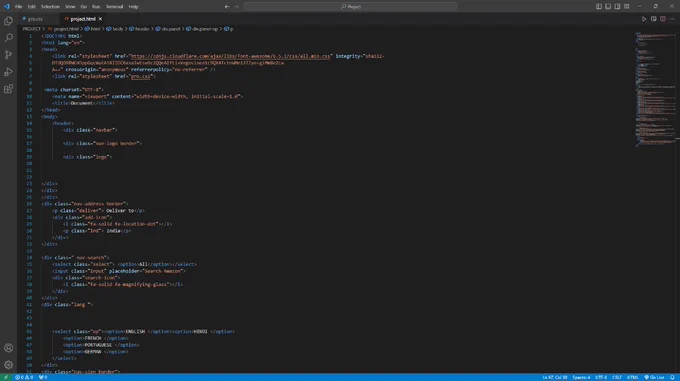Image resolution: width=680 pixels, height=381 pixels.
Task: Open the Terminal menu
Action: point(114,7)
